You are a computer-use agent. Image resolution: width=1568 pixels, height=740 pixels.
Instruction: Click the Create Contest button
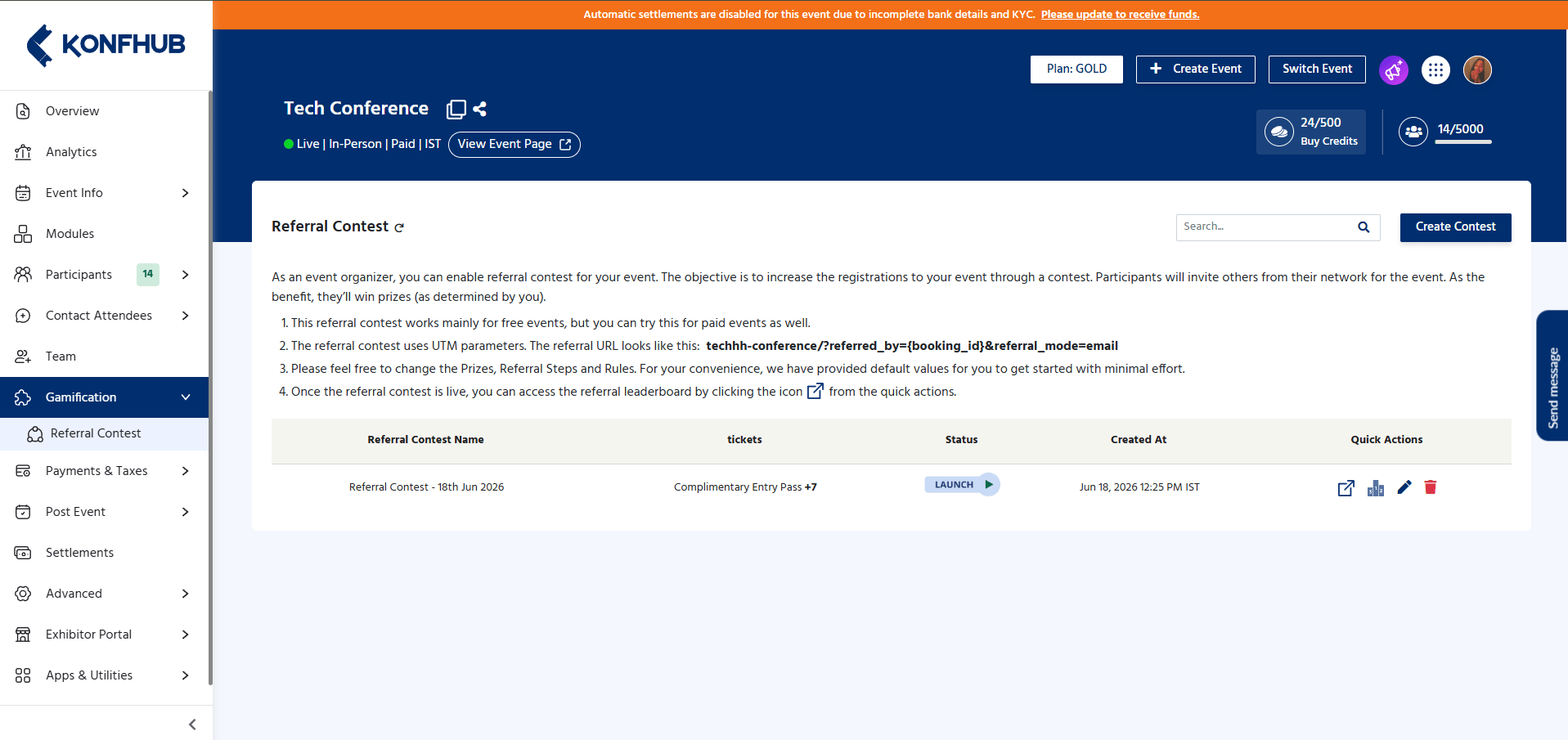coord(1455,227)
